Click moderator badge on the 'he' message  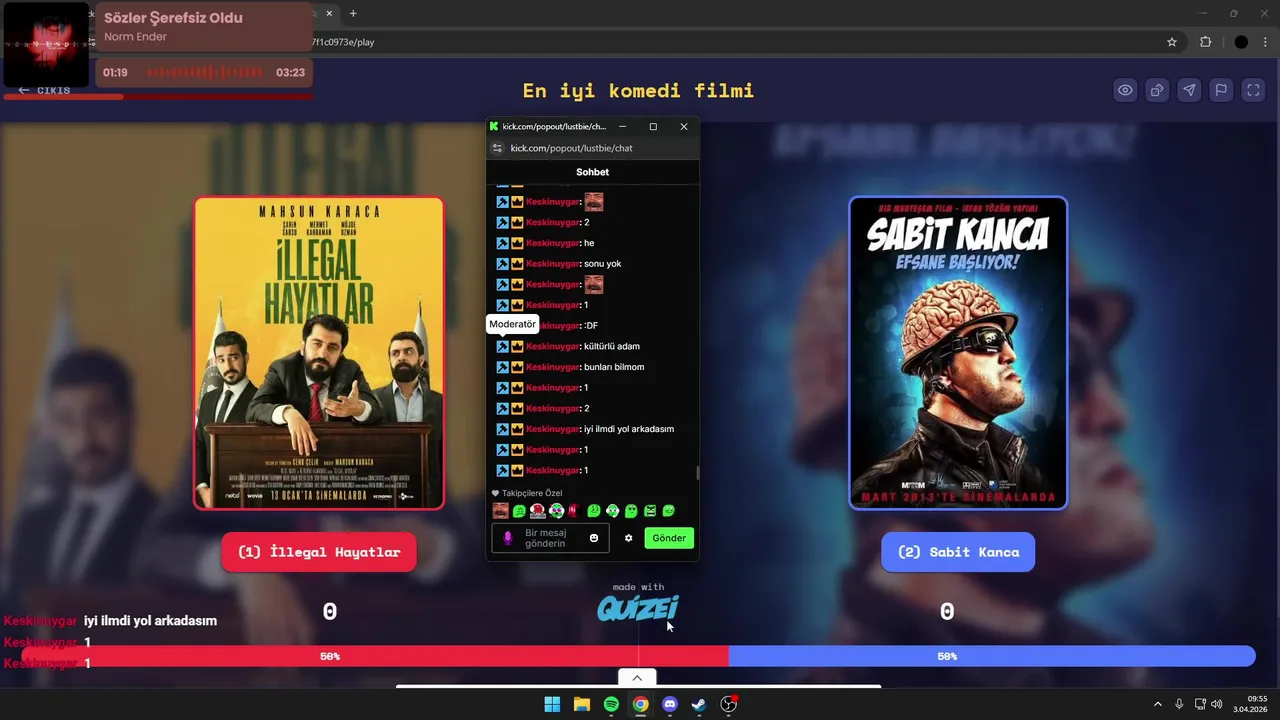503,243
